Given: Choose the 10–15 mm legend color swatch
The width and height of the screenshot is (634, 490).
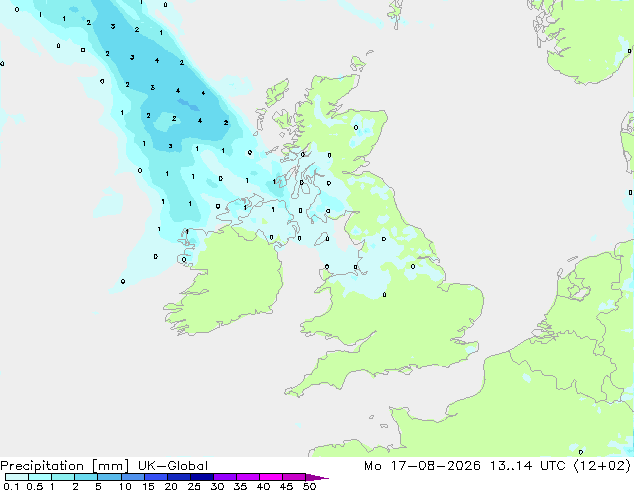Looking at the screenshot, I should [x=132, y=477].
